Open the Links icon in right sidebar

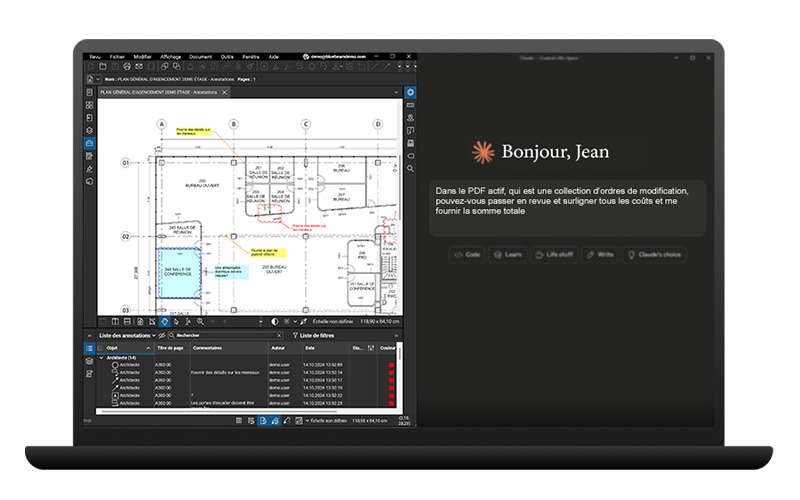[410, 156]
